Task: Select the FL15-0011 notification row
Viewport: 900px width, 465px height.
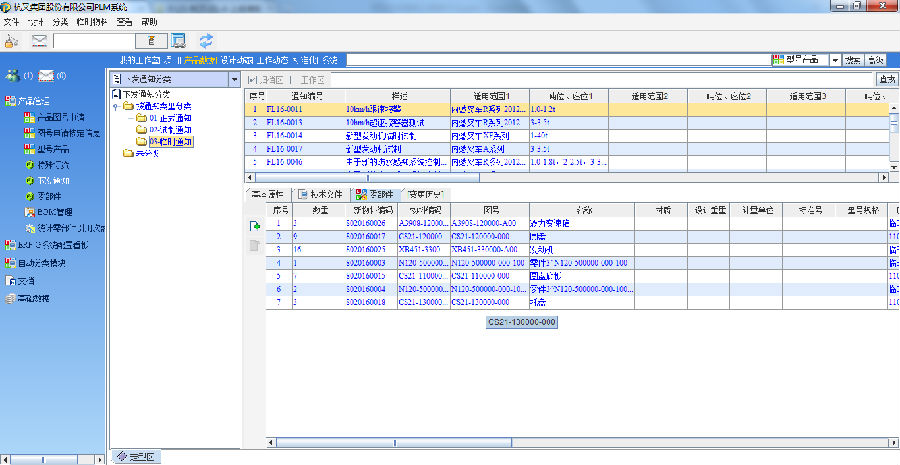Action: pos(284,109)
